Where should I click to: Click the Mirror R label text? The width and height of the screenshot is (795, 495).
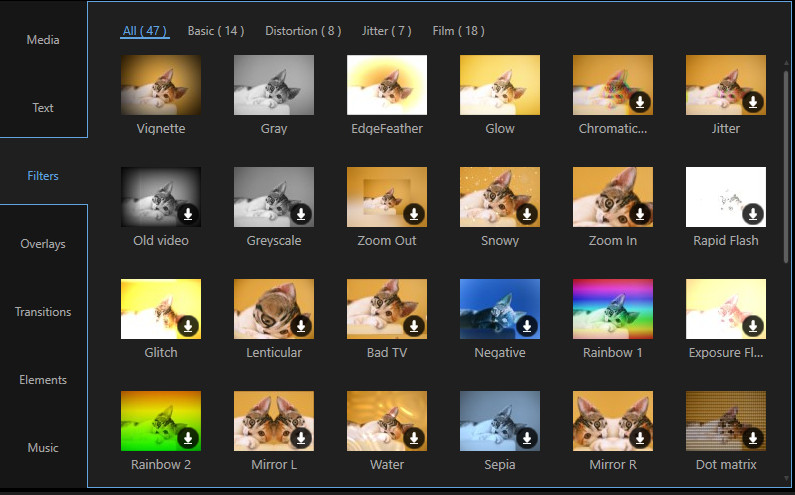click(x=613, y=465)
